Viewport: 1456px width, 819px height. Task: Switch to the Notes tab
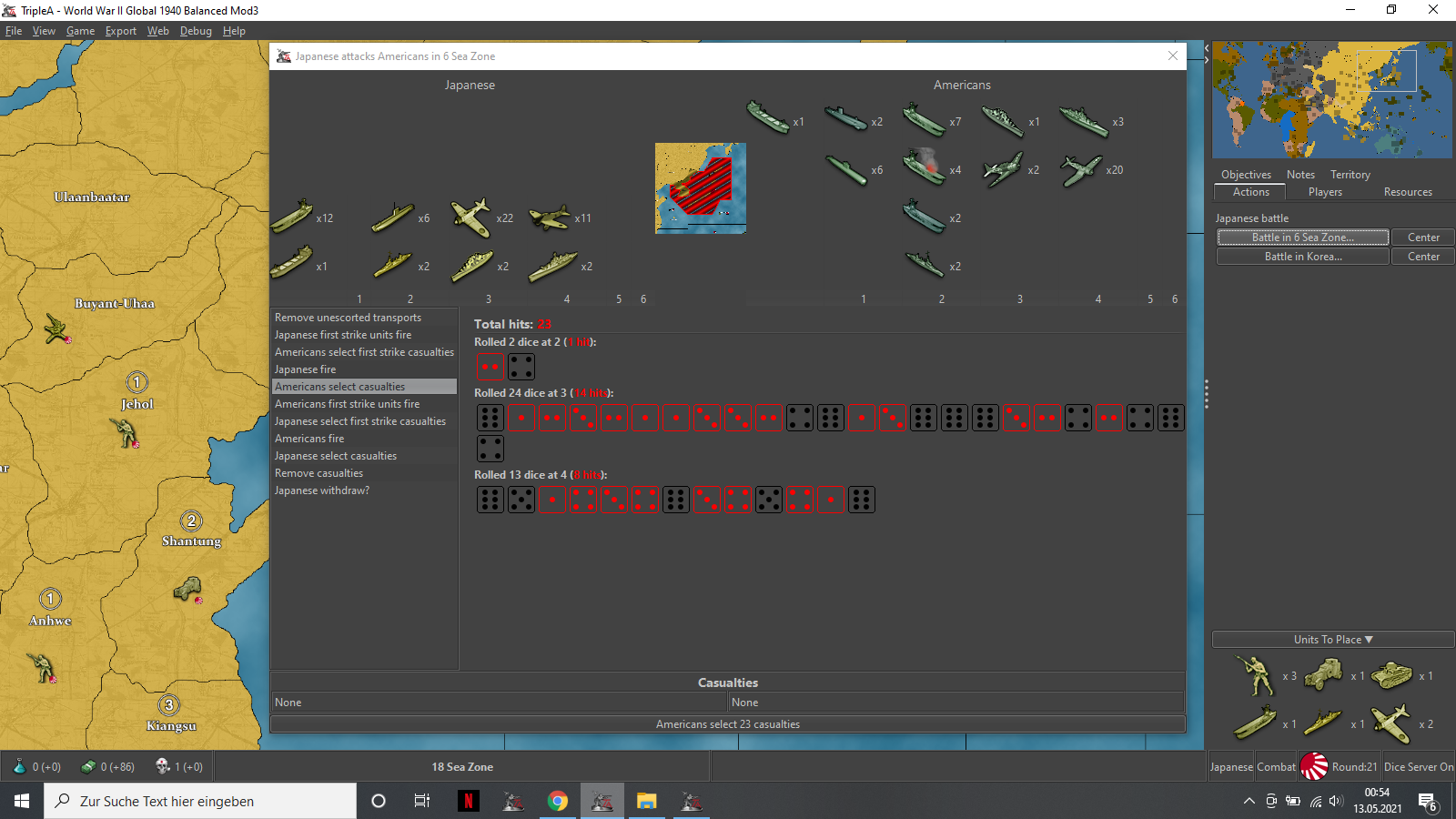pos(1300,175)
